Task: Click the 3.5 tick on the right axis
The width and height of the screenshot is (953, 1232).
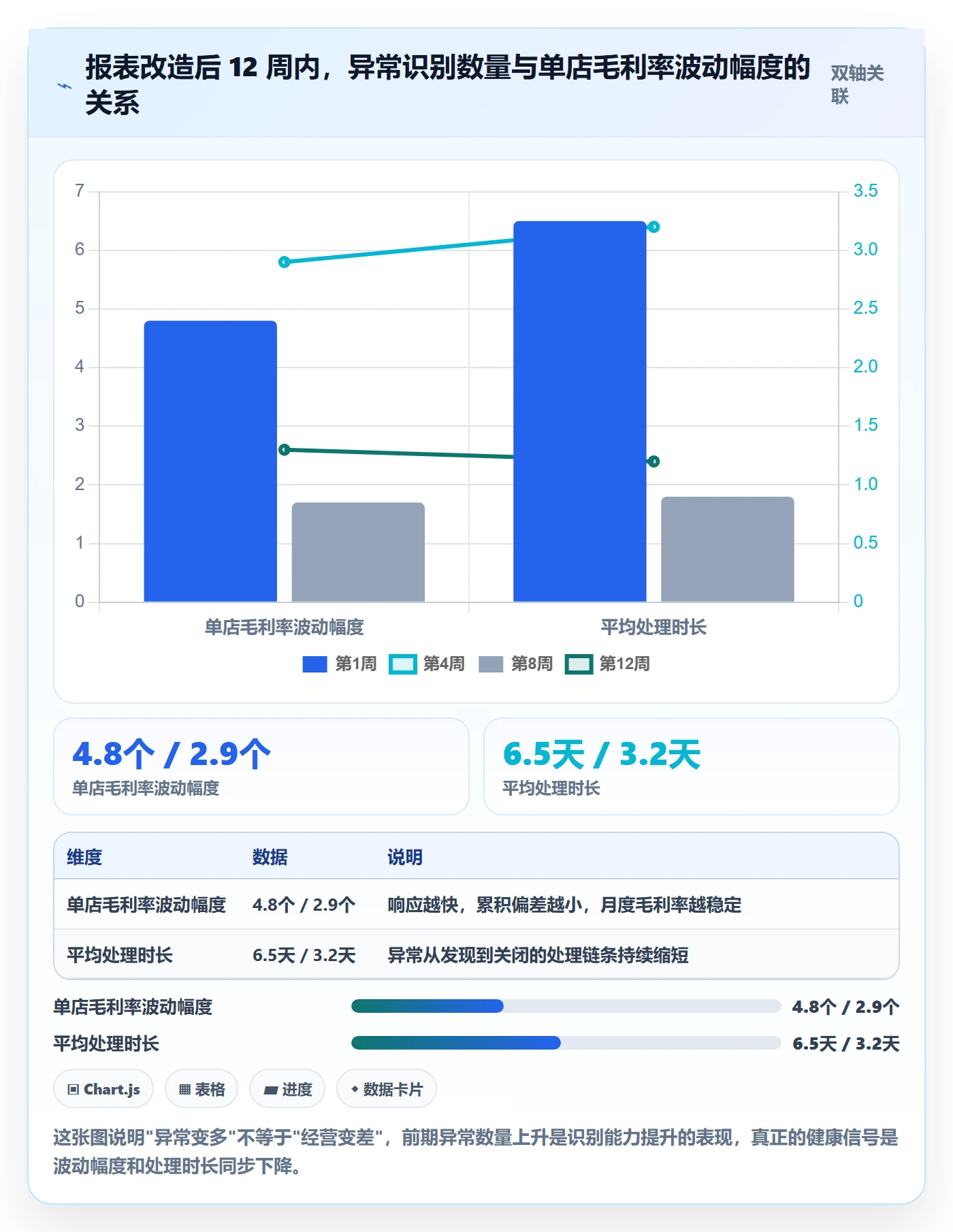Action: click(865, 191)
